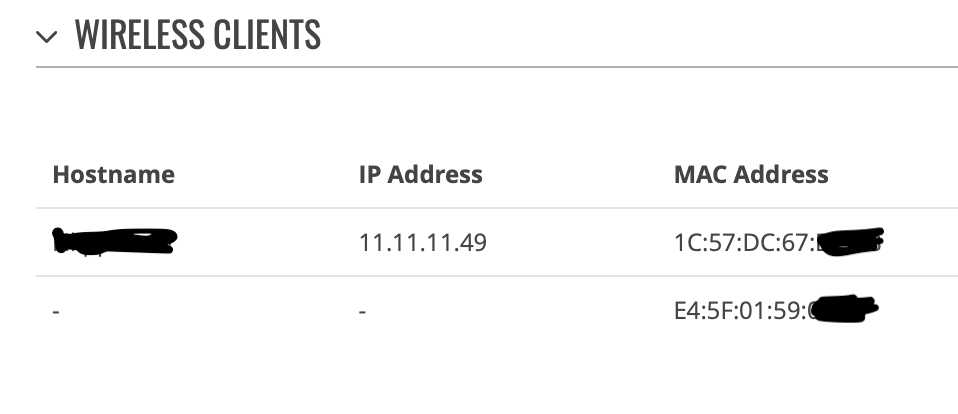This screenshot has width=958, height=414.
Task: Click the separator line beneath the column headers
Action: tap(497, 208)
